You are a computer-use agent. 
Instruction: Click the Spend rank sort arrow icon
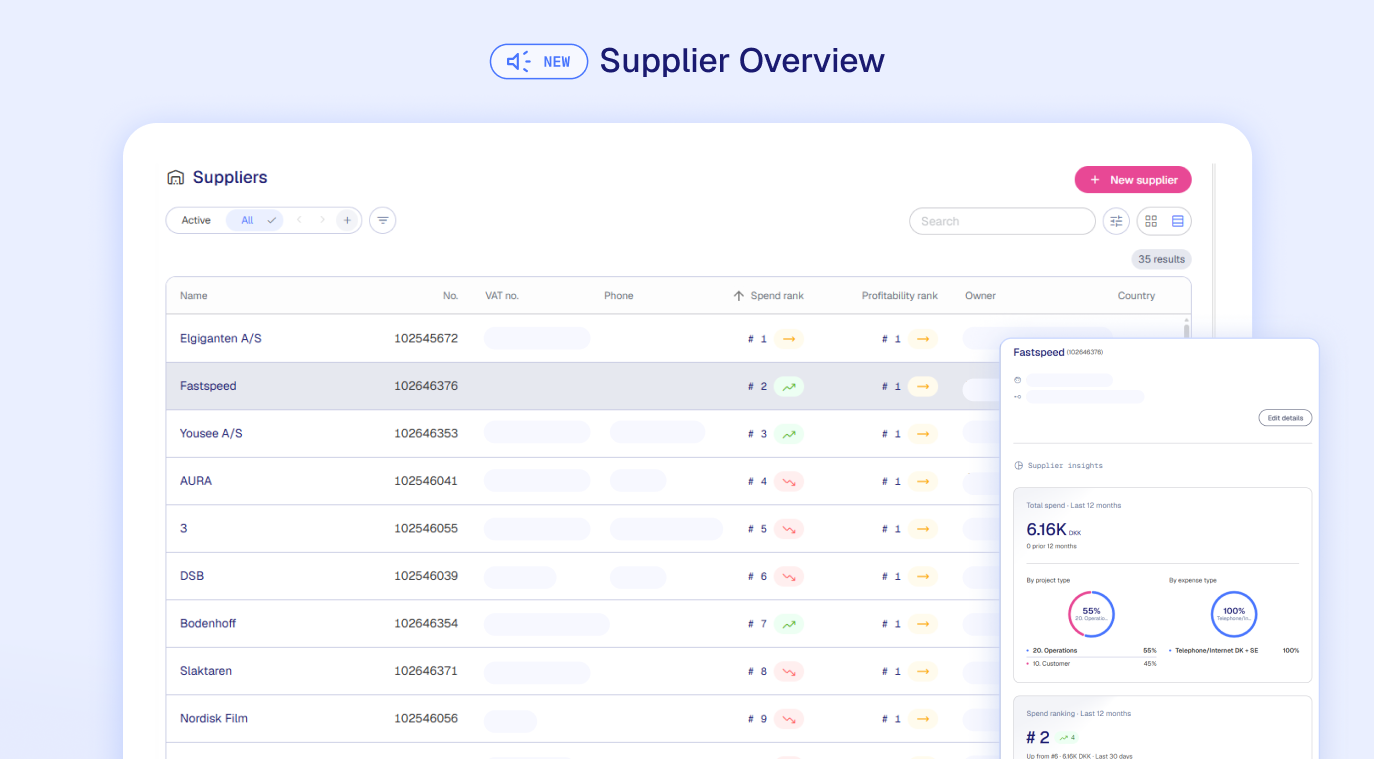[739, 296]
